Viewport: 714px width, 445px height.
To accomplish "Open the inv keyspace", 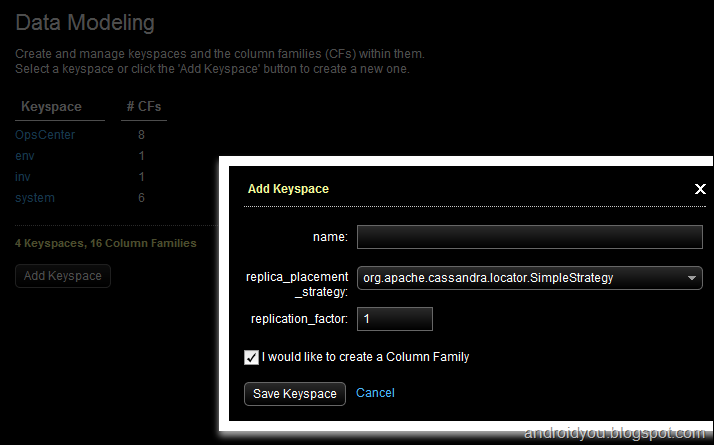I will pos(23,177).
